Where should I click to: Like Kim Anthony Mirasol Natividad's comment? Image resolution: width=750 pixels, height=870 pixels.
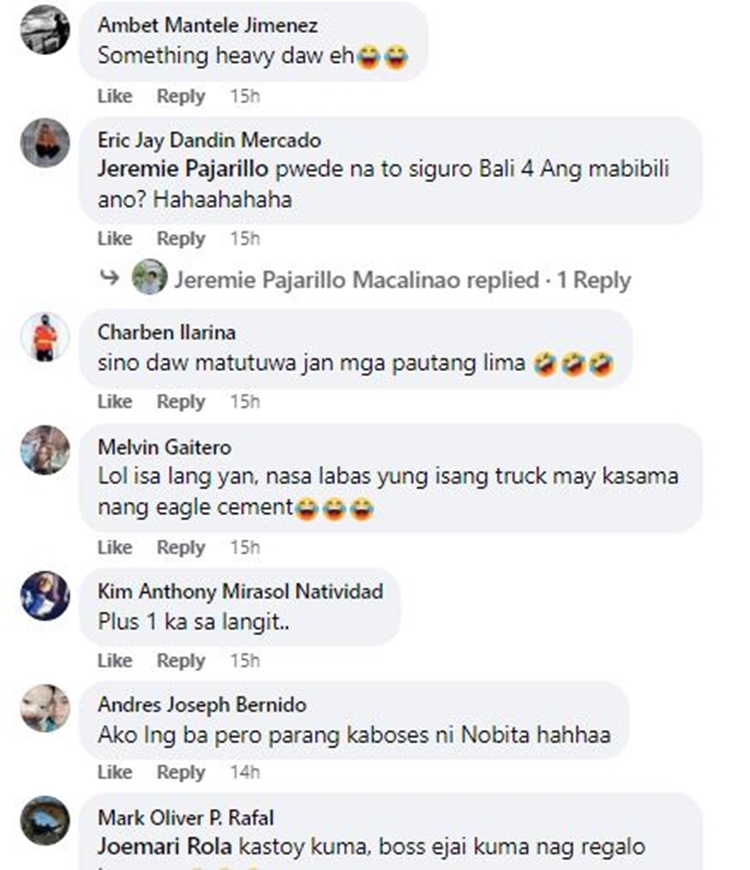pos(115,661)
